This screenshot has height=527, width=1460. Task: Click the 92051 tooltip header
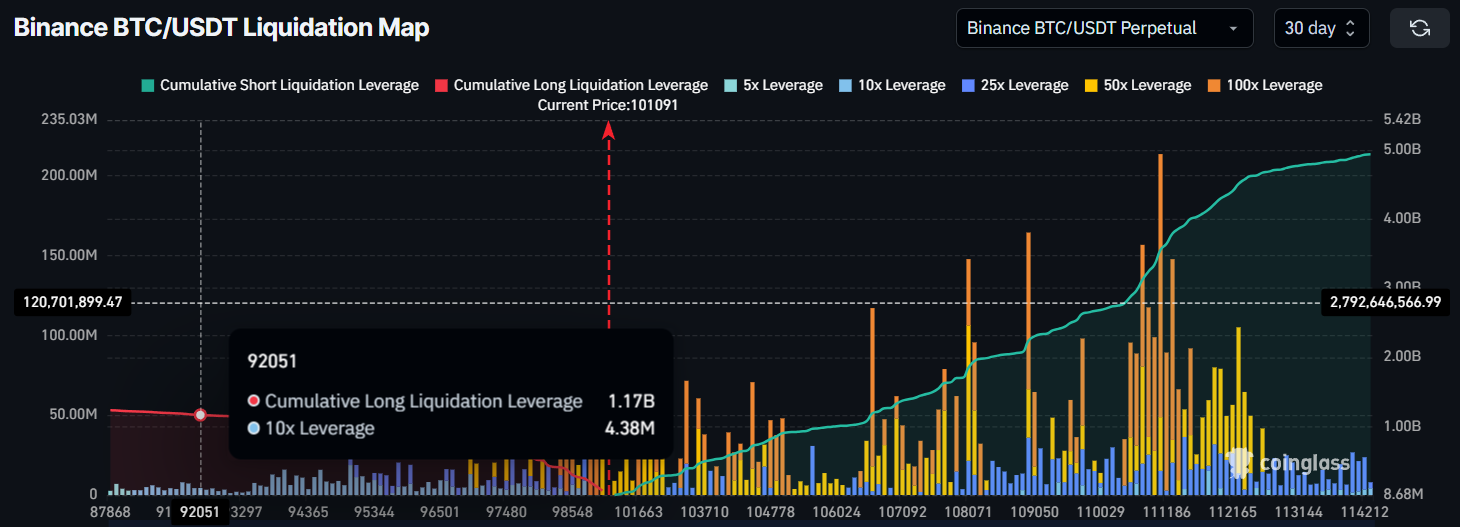[x=271, y=361]
